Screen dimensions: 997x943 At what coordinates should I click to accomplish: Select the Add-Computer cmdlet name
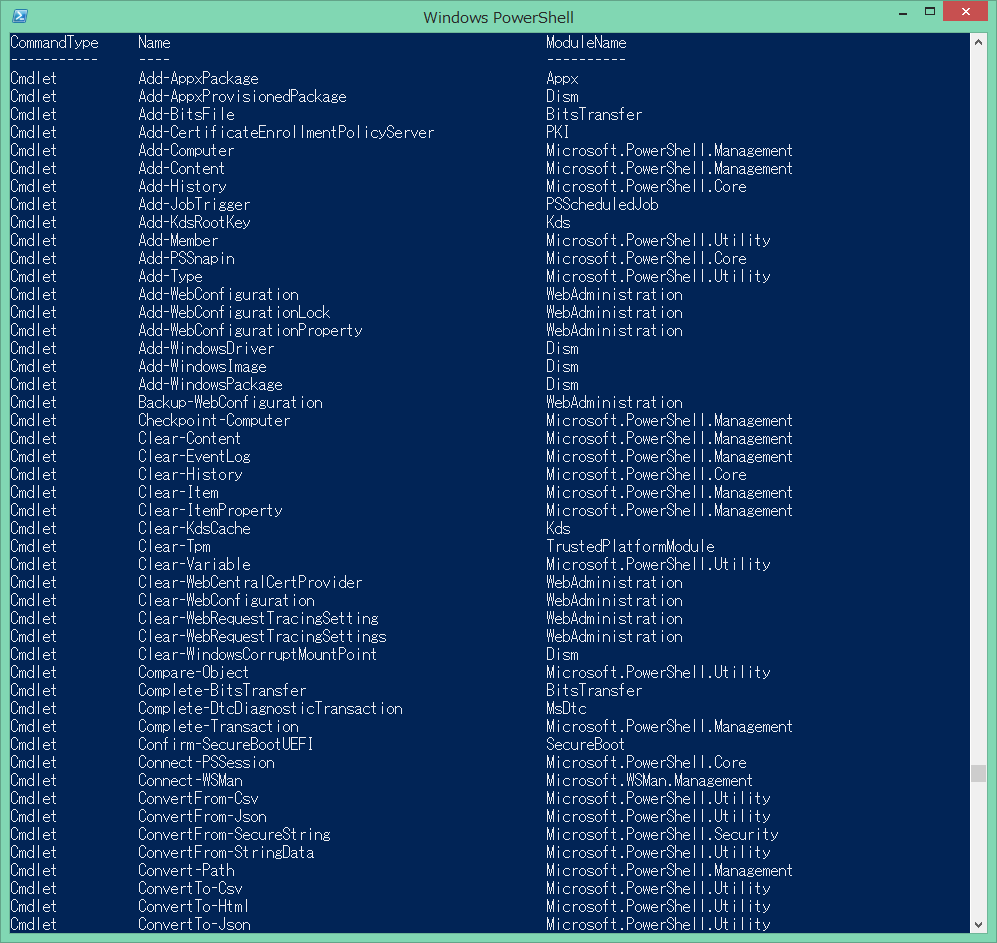186,151
